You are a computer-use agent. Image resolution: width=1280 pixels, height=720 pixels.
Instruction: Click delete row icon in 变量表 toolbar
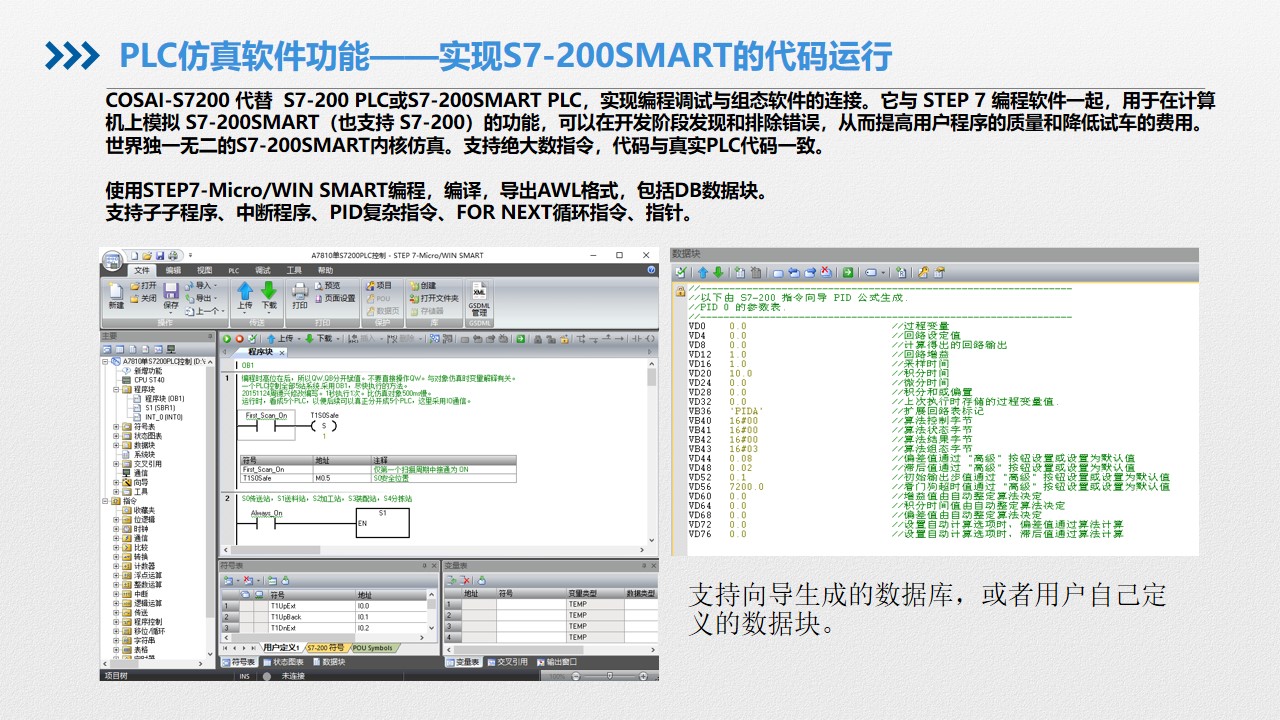tap(465, 580)
